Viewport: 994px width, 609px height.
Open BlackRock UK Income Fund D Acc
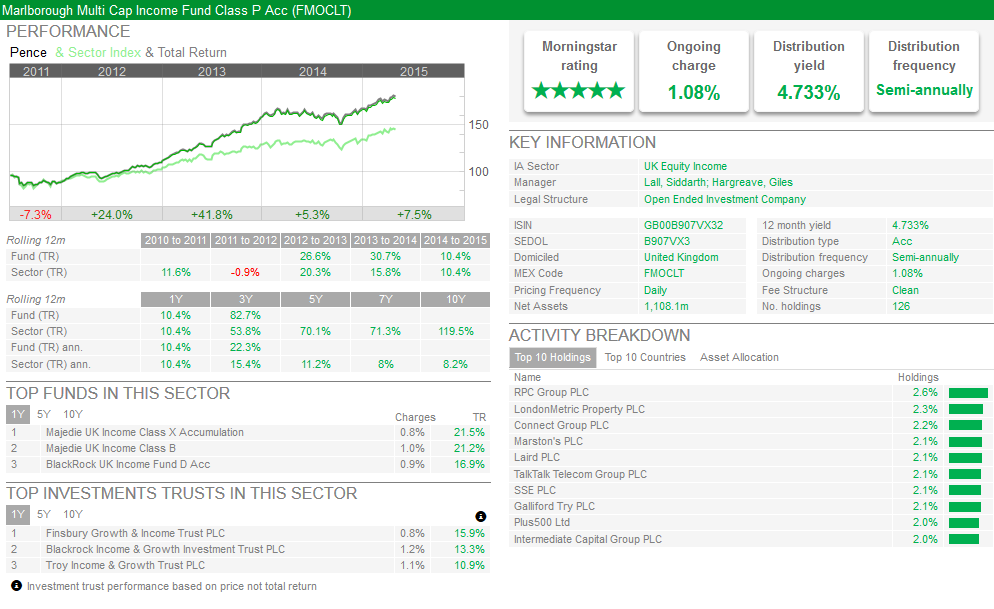click(128, 465)
